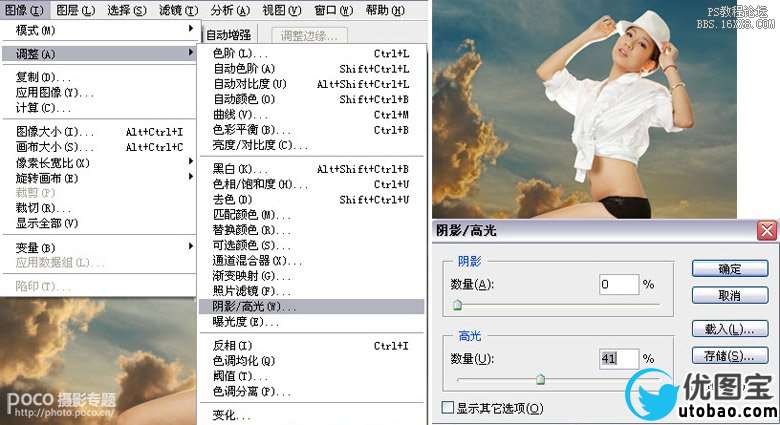The height and width of the screenshot is (425, 780).
Task: Expand the 模式(M) submenu arrow
Action: 191,30
